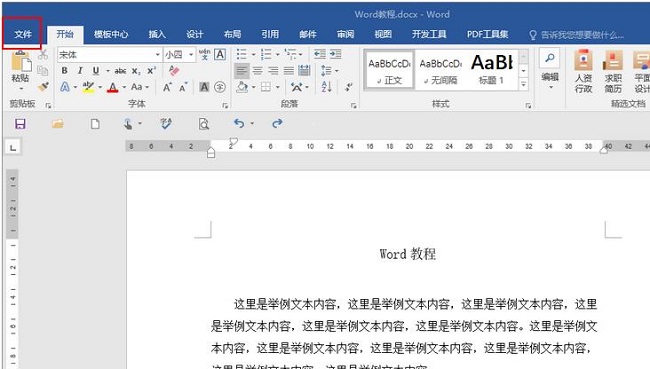This screenshot has width=650, height=369.
Task: Click the phonetic guide wén icon
Action: click(x=204, y=54)
